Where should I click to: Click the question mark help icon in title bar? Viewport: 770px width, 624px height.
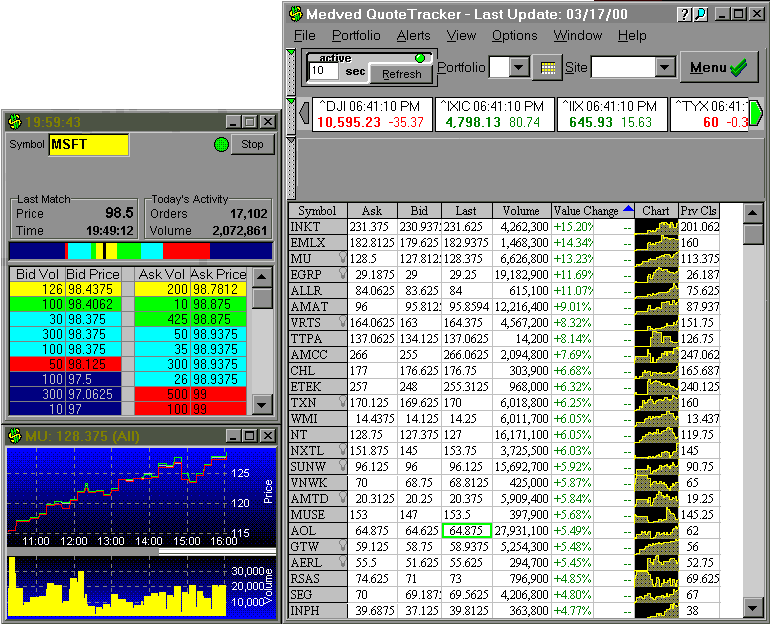(x=684, y=14)
